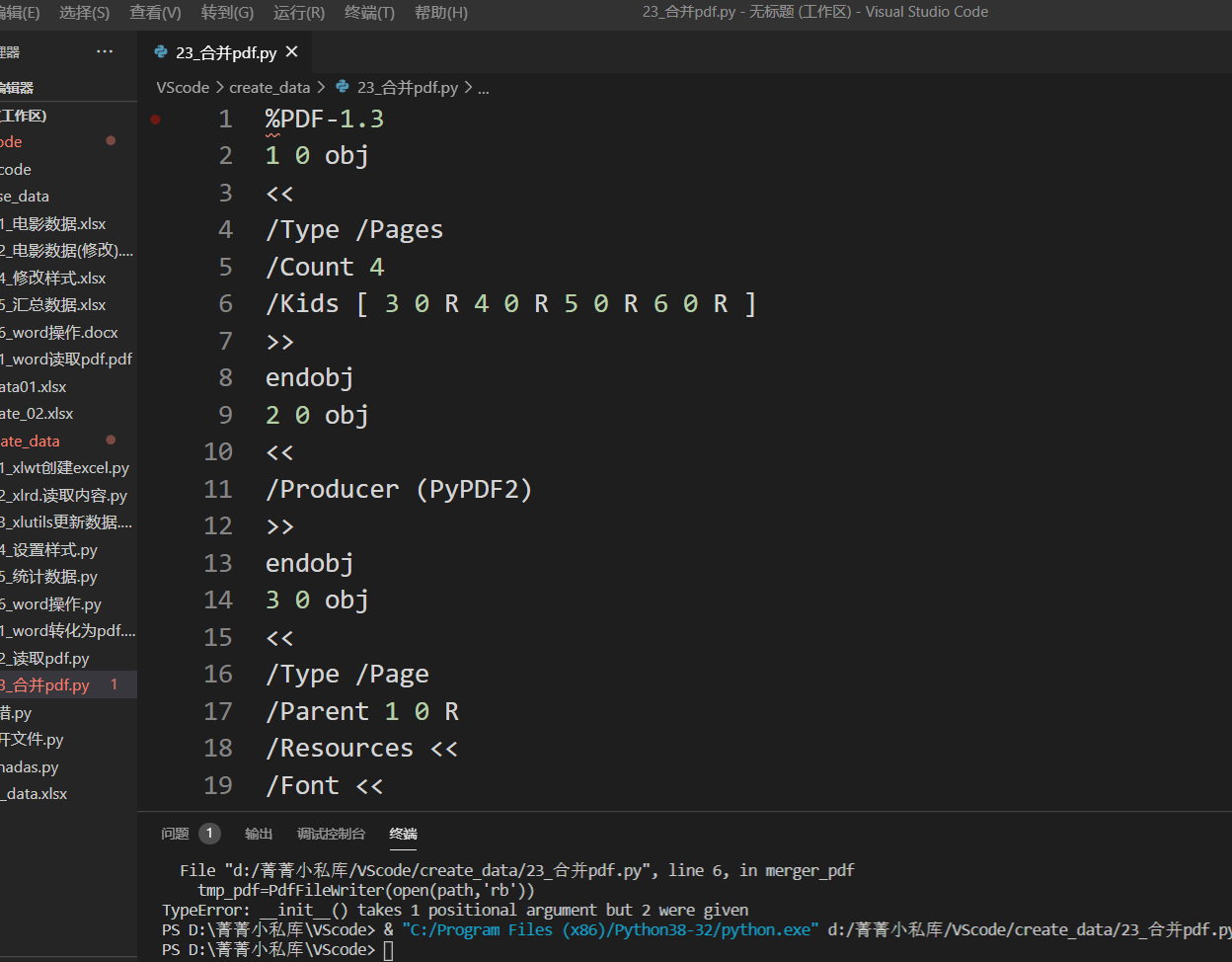This screenshot has width=1232, height=962.
Task: Close the 23_合并pdf.py editor tab
Action: pos(291,51)
